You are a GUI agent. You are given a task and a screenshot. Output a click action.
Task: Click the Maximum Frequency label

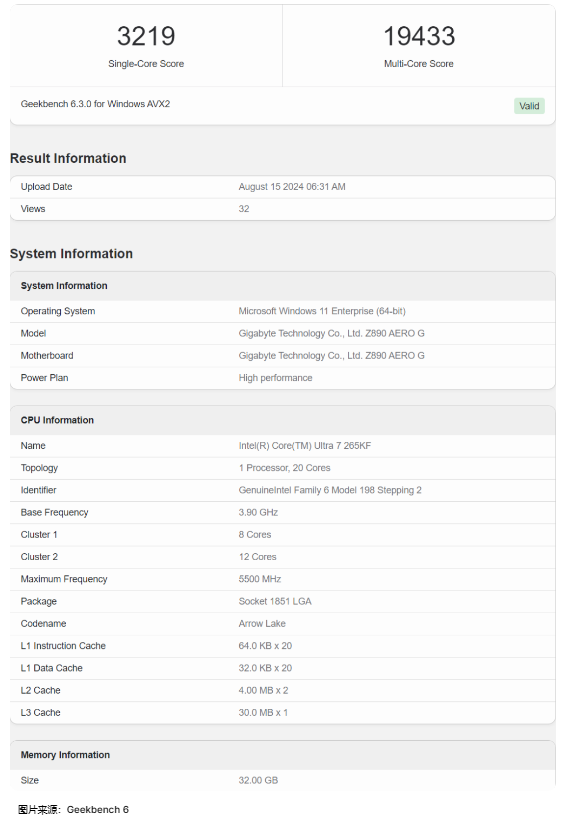64,579
